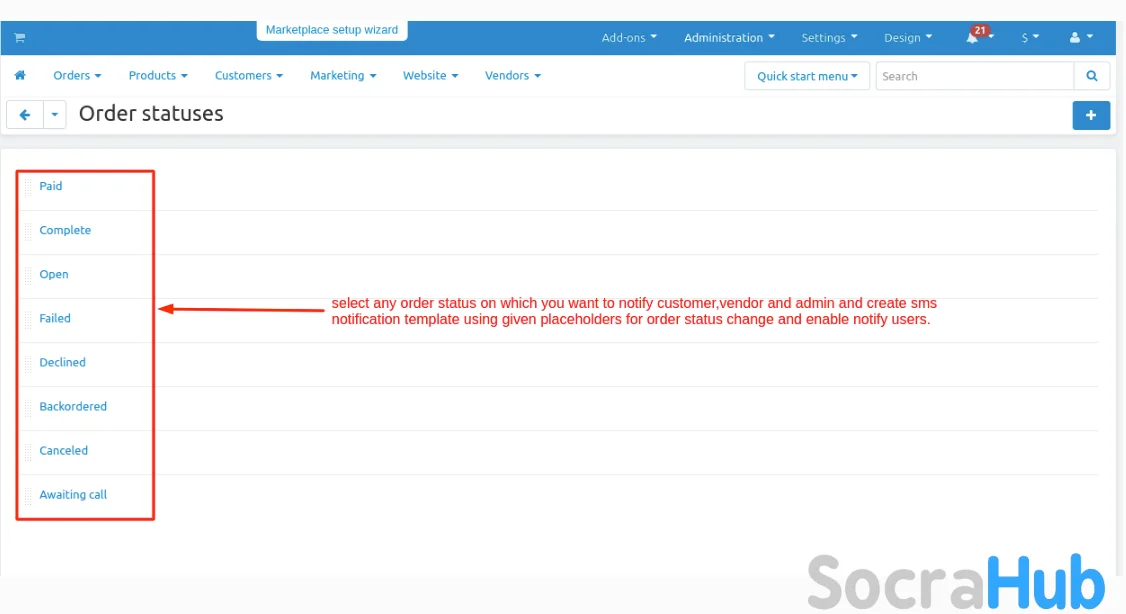Focus the Search input field
Image resolution: width=1126 pixels, height=614 pixels.
(x=974, y=76)
